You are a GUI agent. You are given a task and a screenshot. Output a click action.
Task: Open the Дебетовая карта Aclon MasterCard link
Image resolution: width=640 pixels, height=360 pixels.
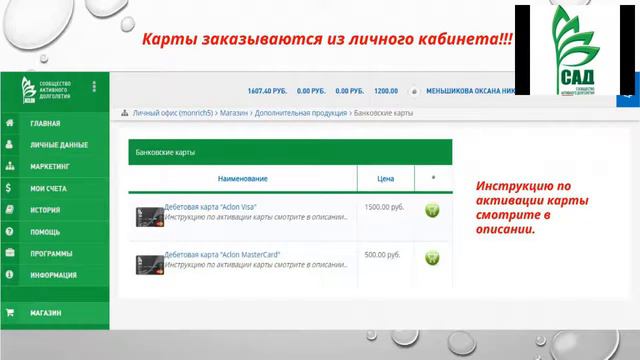tap(222, 254)
